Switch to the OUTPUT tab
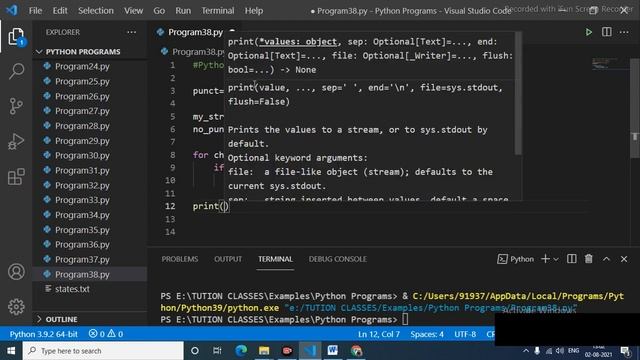Image resolution: width=640 pixels, height=360 pixels. coord(228,259)
